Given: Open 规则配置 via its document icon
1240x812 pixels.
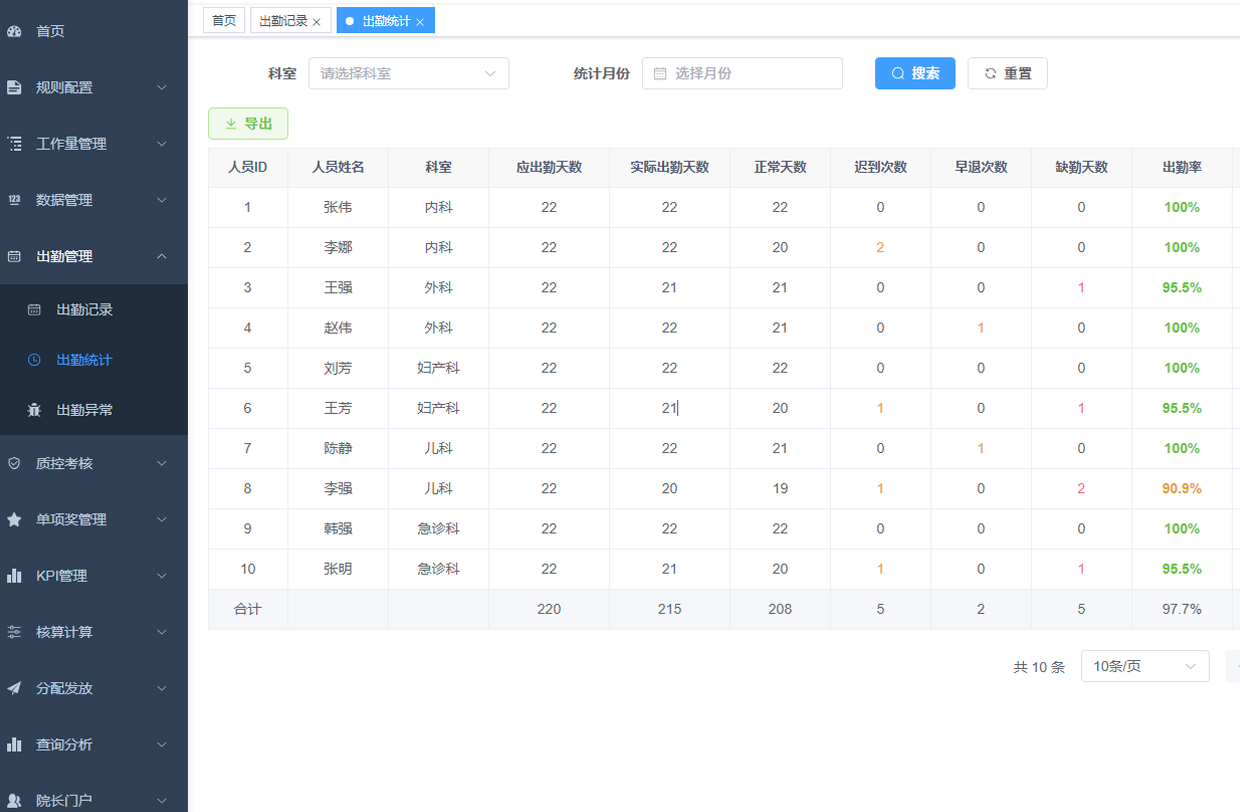Looking at the screenshot, I should click(x=14, y=87).
